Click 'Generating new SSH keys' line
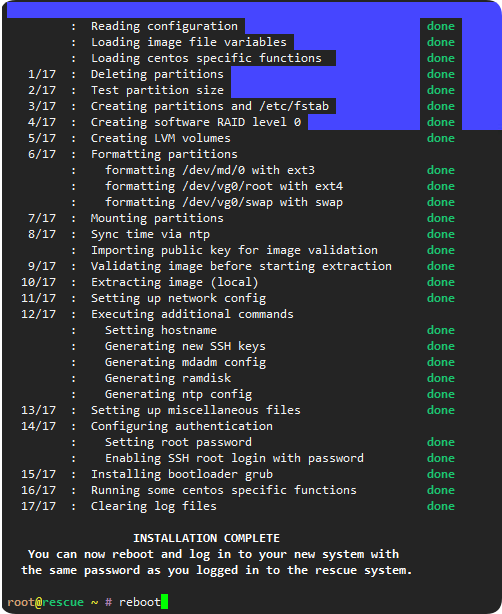Screen dimensions: 502x614 (x=185, y=346)
